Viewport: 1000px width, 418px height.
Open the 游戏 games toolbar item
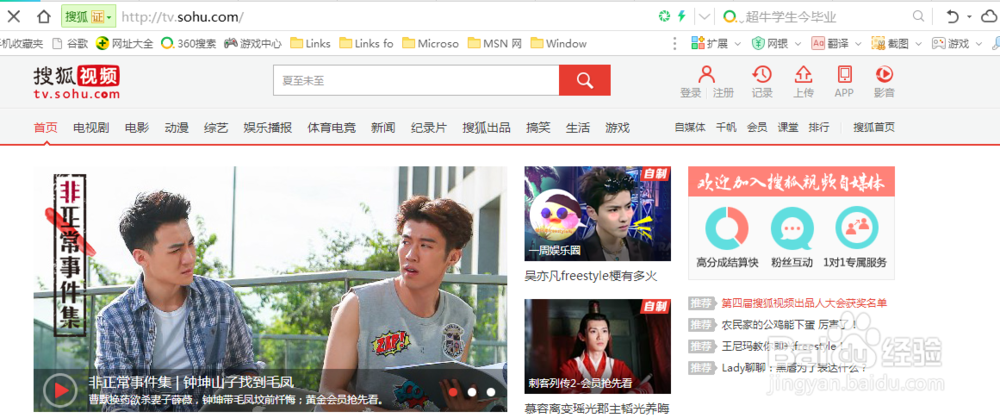950,43
